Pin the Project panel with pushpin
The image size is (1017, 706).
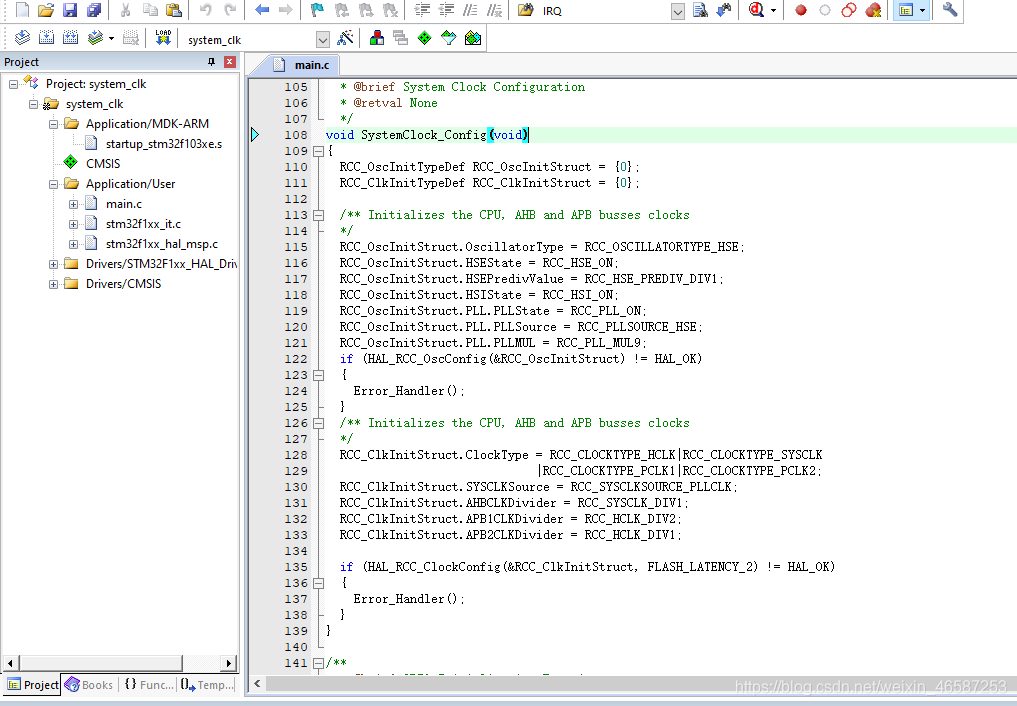(211, 62)
